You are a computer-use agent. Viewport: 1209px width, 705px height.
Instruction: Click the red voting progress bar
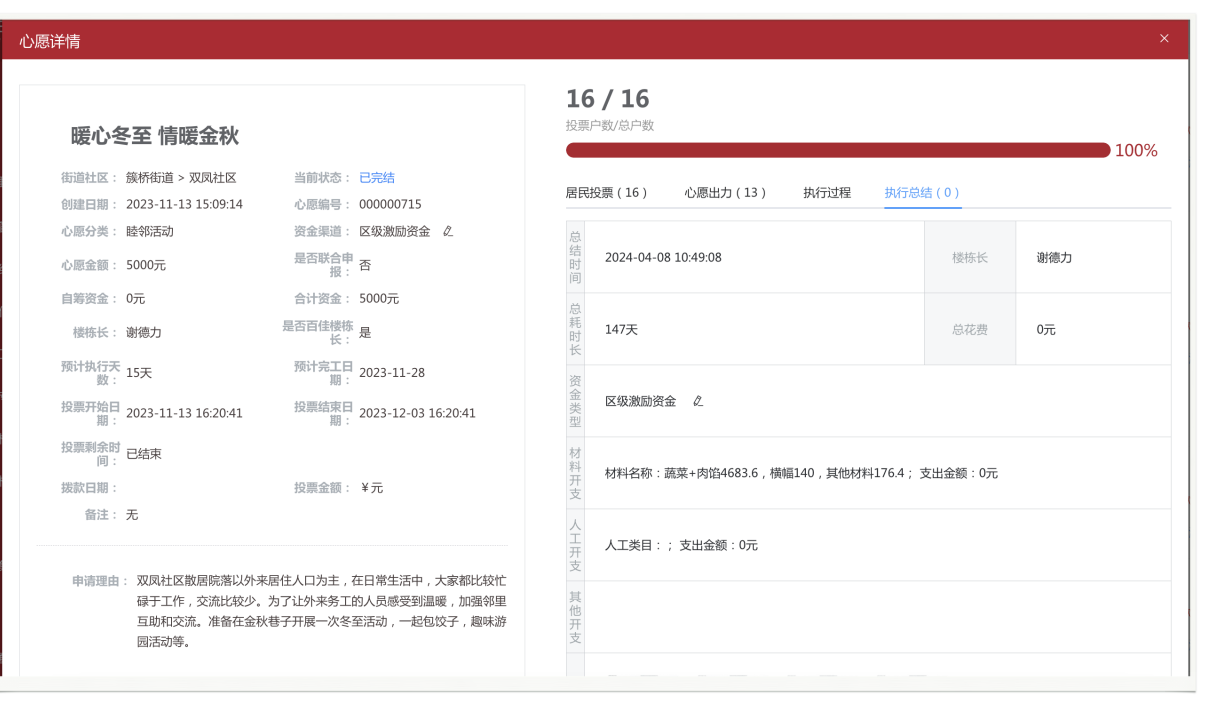click(x=838, y=150)
